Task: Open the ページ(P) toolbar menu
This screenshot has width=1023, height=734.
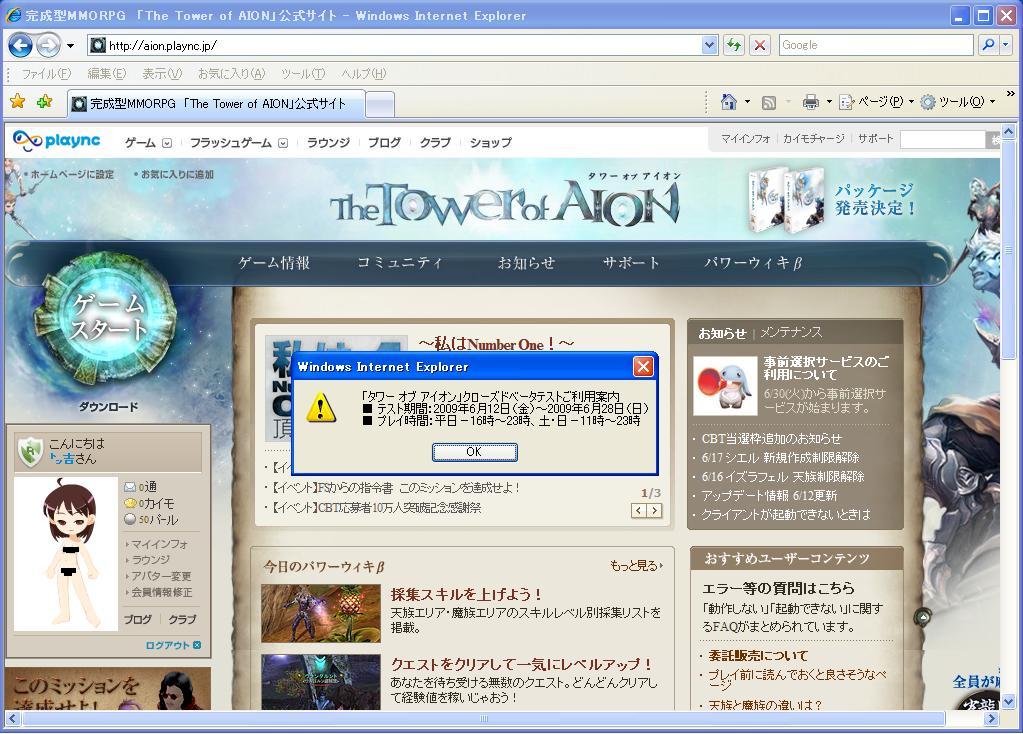Action: [x=876, y=102]
